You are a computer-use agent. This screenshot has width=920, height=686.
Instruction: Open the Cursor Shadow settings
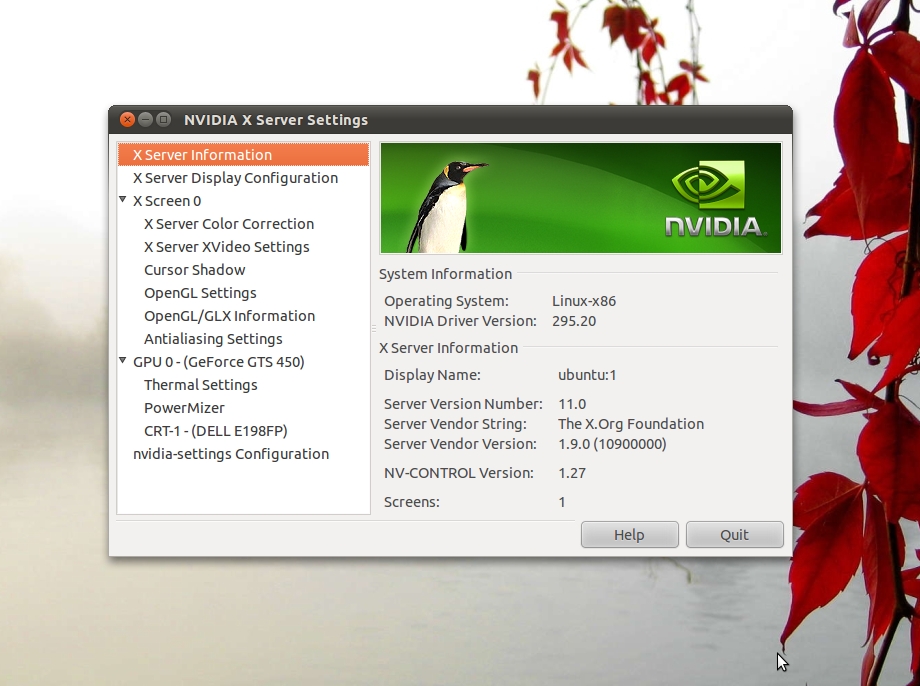tap(194, 269)
